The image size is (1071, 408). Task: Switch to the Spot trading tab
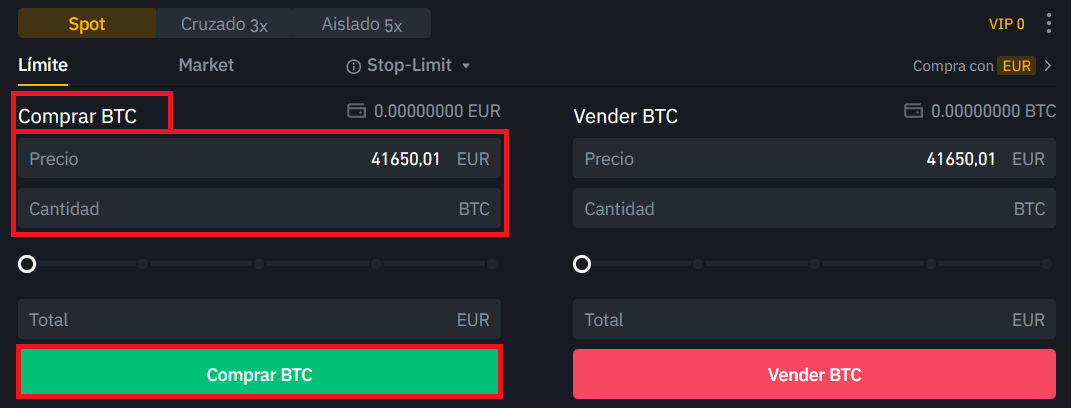pos(87,23)
